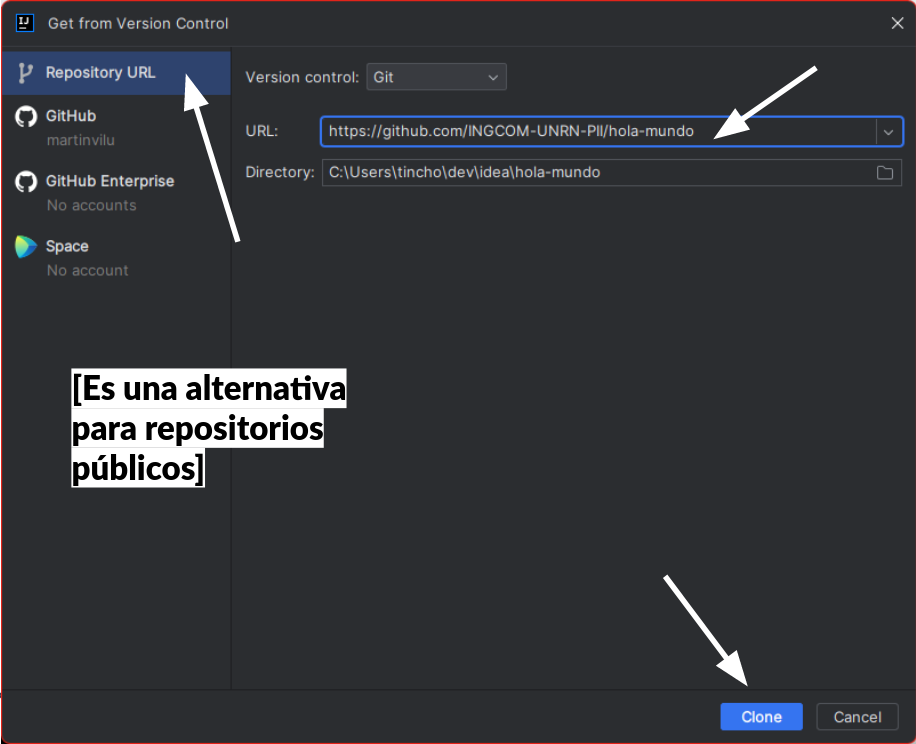The image size is (916, 744).
Task: Focus the URL text field
Action: [x=598, y=132]
